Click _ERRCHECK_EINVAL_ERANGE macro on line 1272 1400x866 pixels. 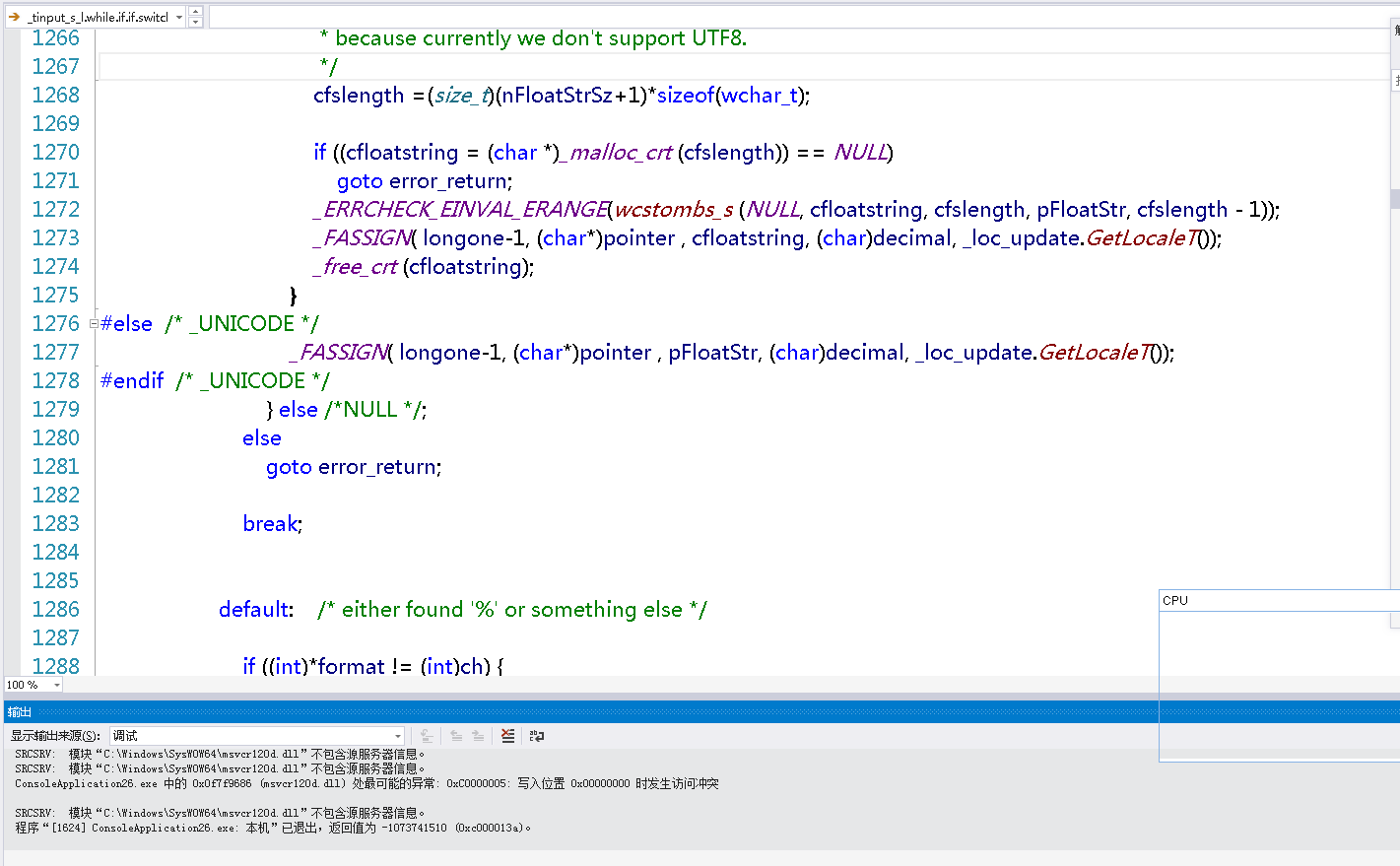[461, 210]
